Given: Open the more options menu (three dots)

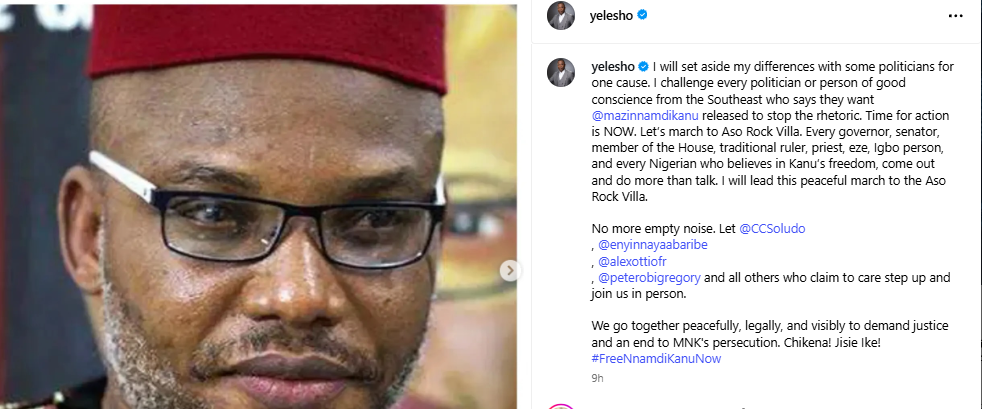Looking at the screenshot, I should 955,15.
